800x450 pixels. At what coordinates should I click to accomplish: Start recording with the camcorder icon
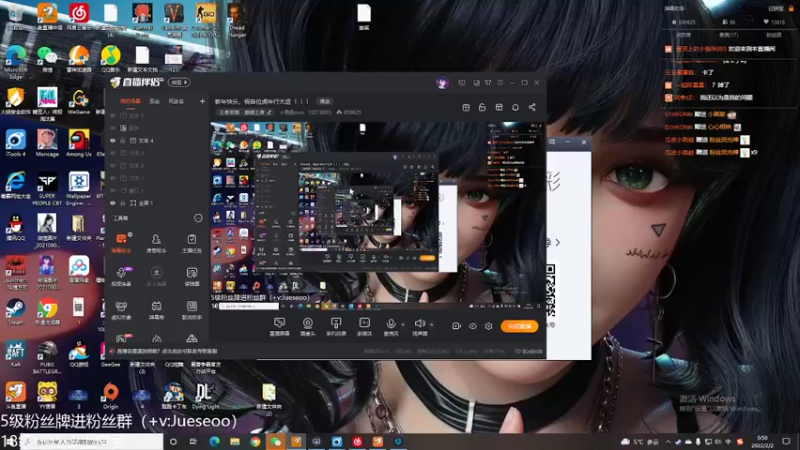456,326
